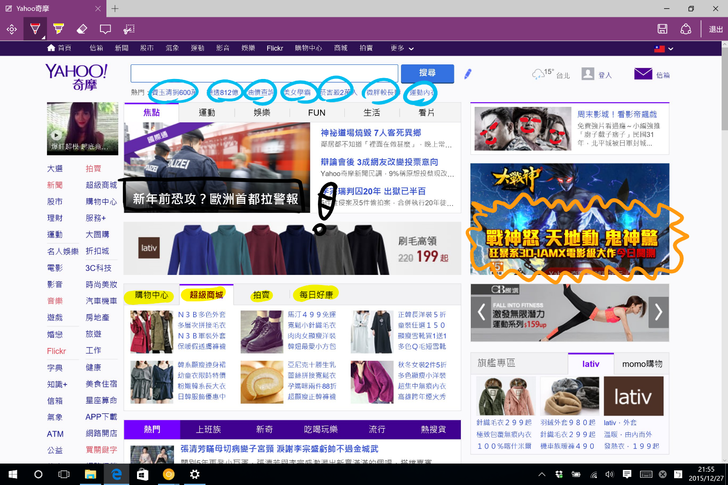Select the Eraser tool
The width and height of the screenshot is (728, 485).
[82, 29]
